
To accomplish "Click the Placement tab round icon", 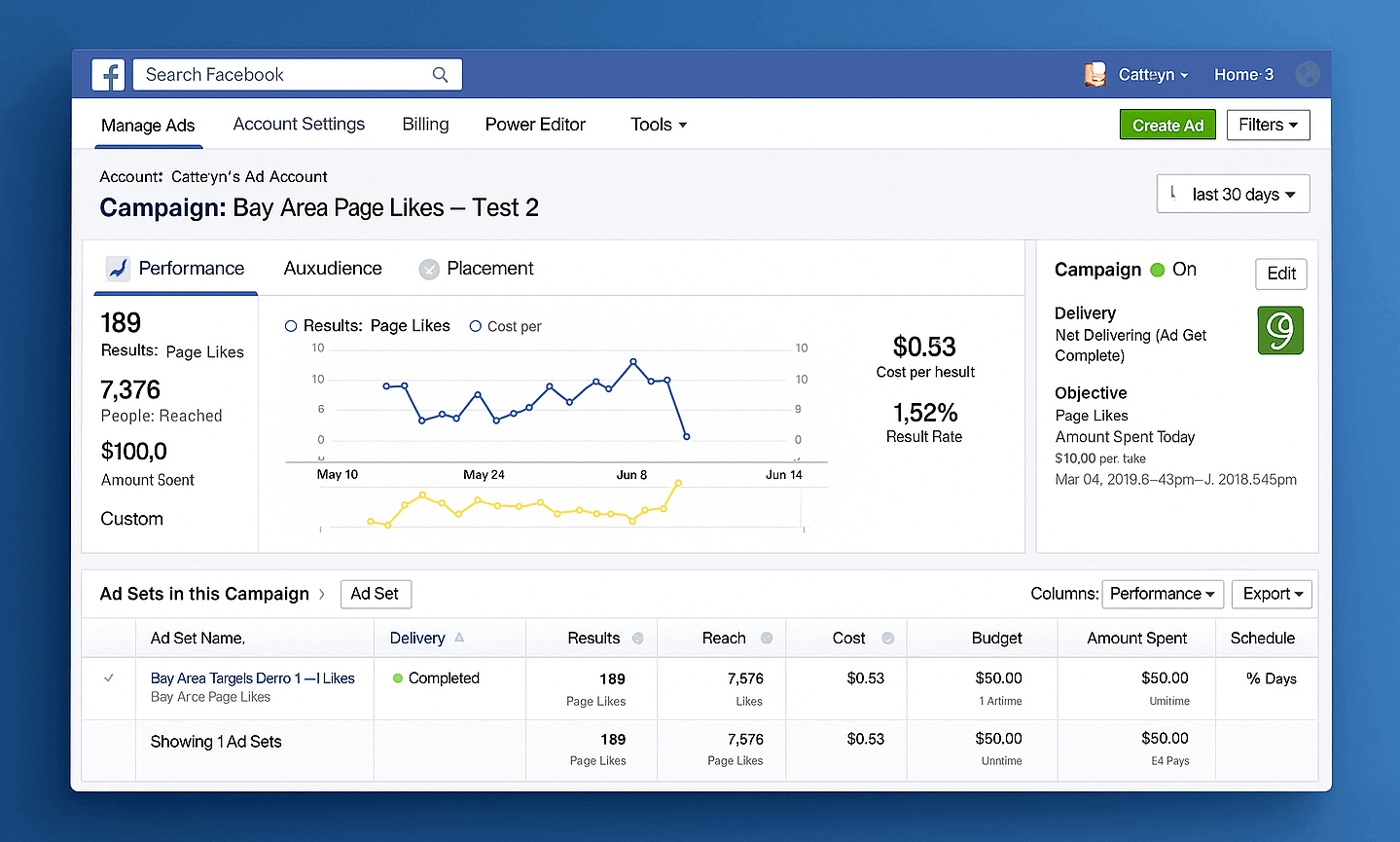I will (x=429, y=270).
